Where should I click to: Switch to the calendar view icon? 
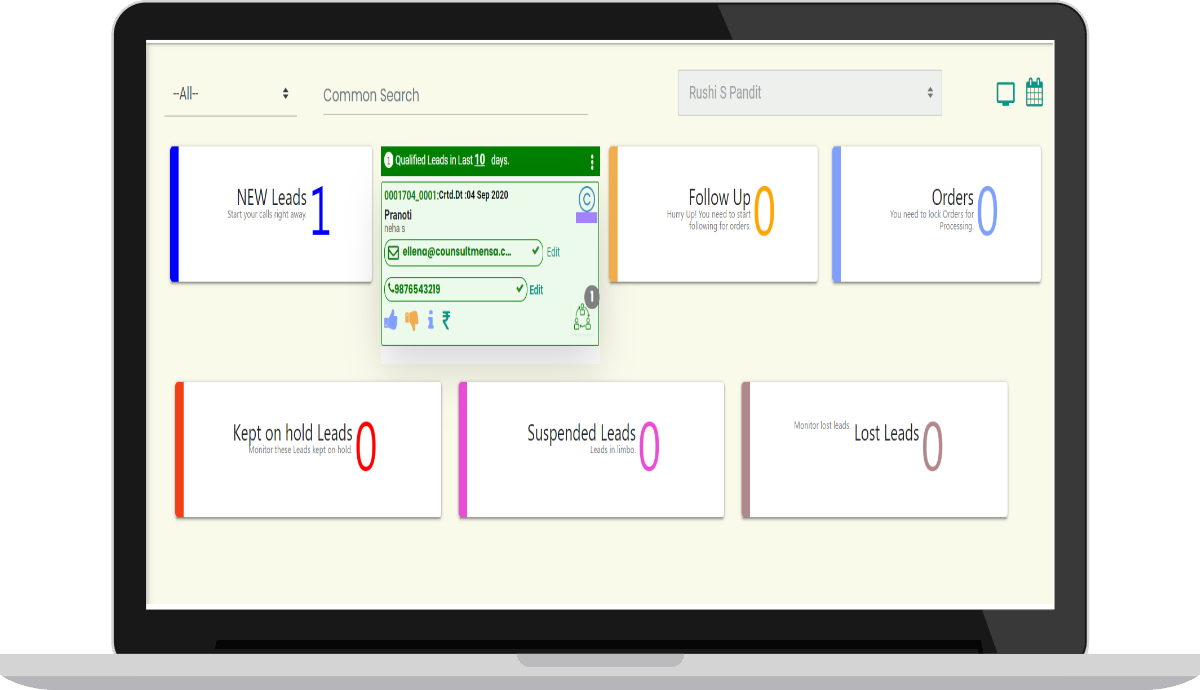click(x=1034, y=93)
